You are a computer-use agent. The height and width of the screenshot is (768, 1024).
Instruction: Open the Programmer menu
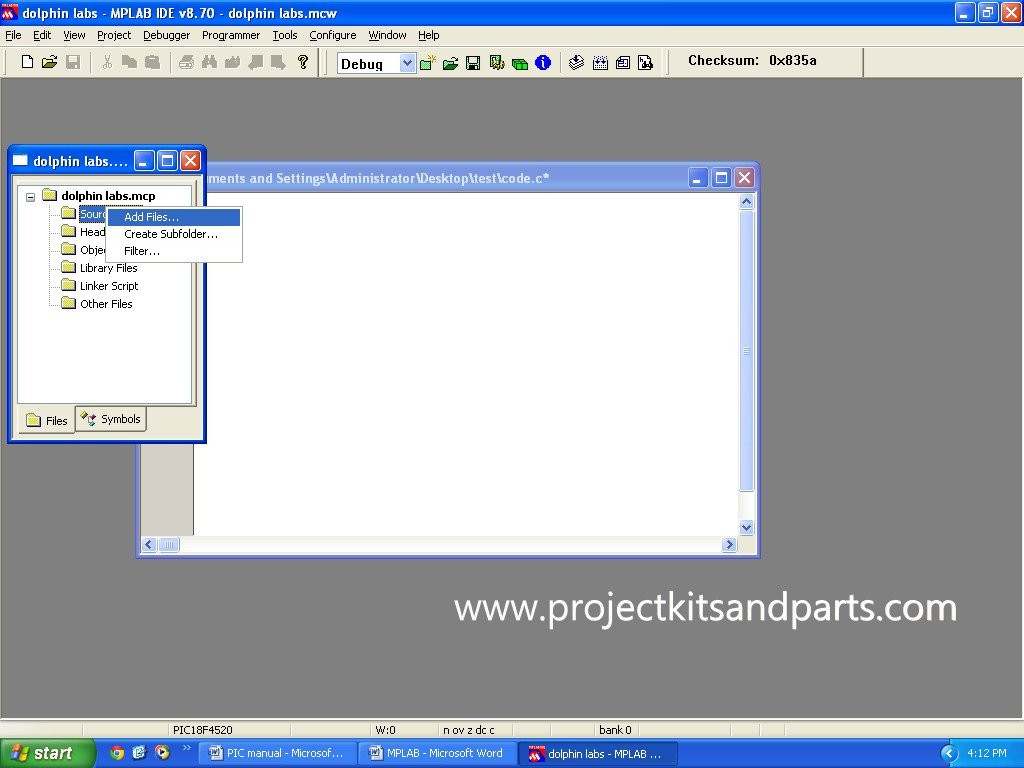tap(230, 35)
